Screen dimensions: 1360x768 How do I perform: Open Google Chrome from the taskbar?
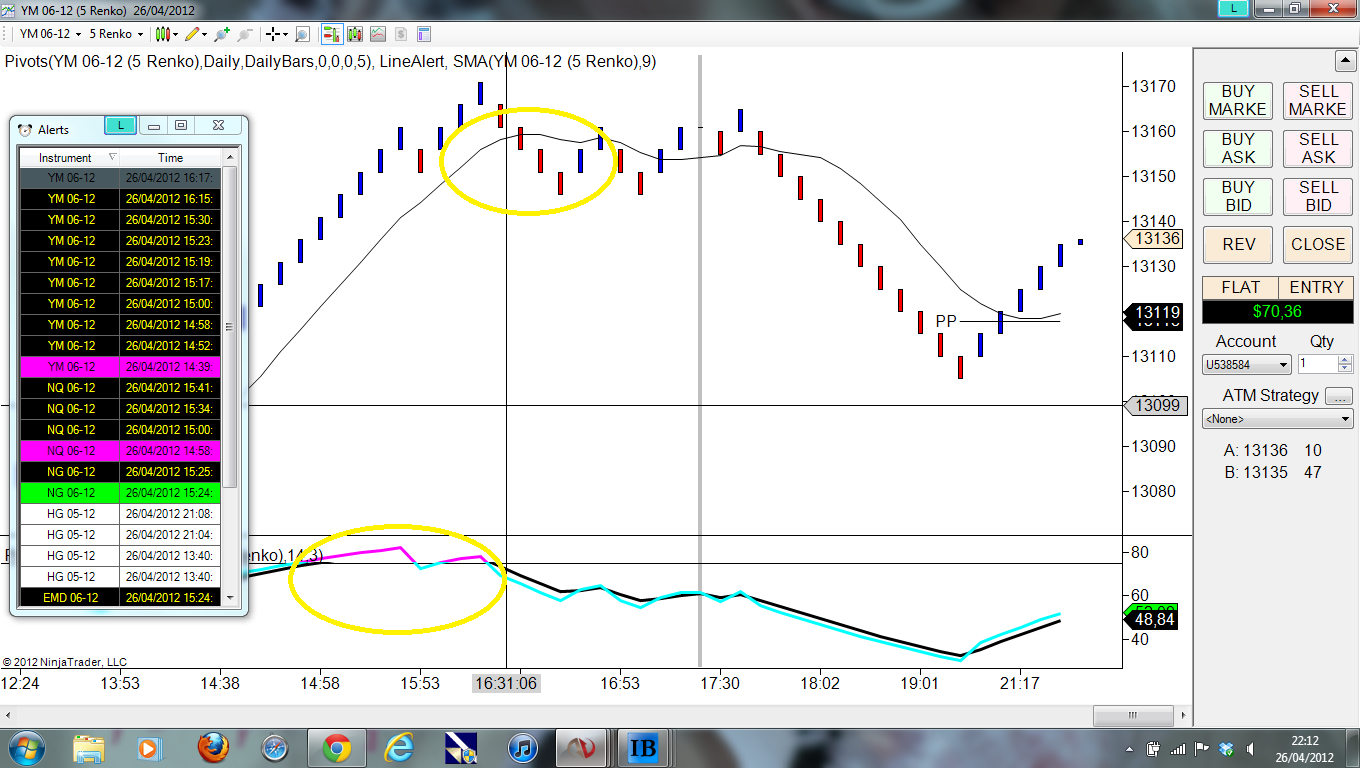point(336,748)
